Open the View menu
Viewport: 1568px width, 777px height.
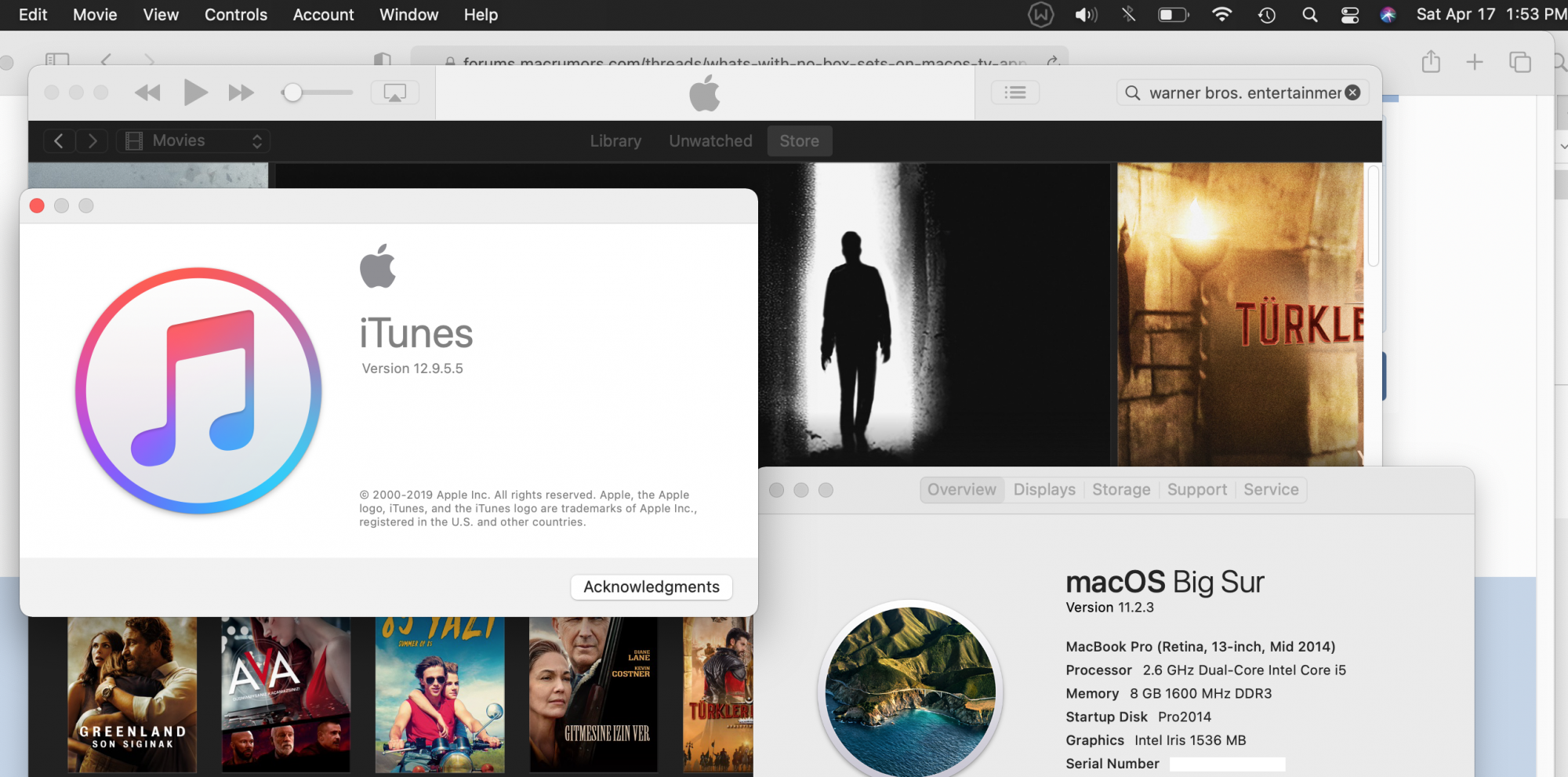pos(161,15)
